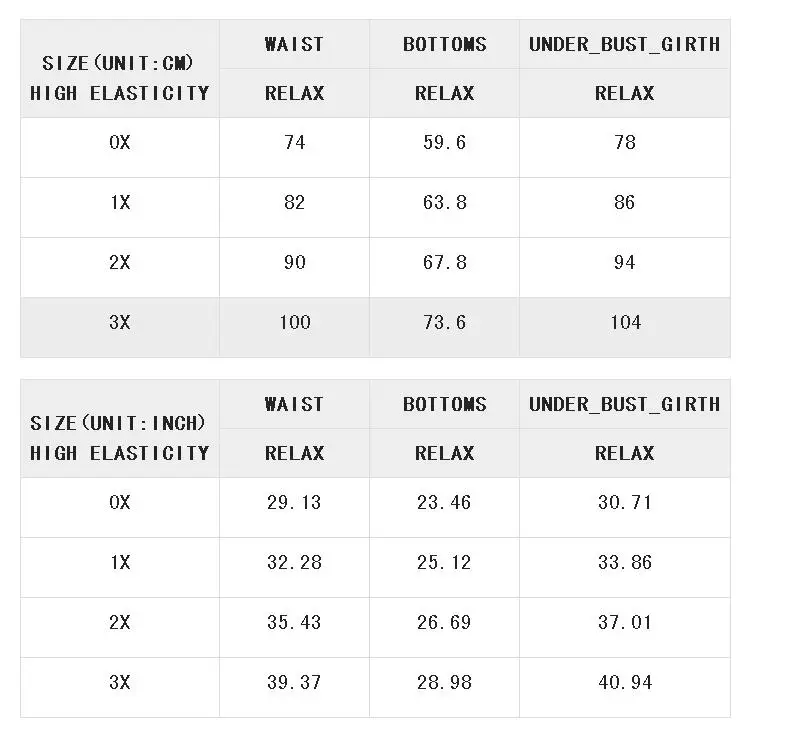Select the WAIST header in the cm table
This screenshot has height=736, width=789.
click(x=294, y=44)
